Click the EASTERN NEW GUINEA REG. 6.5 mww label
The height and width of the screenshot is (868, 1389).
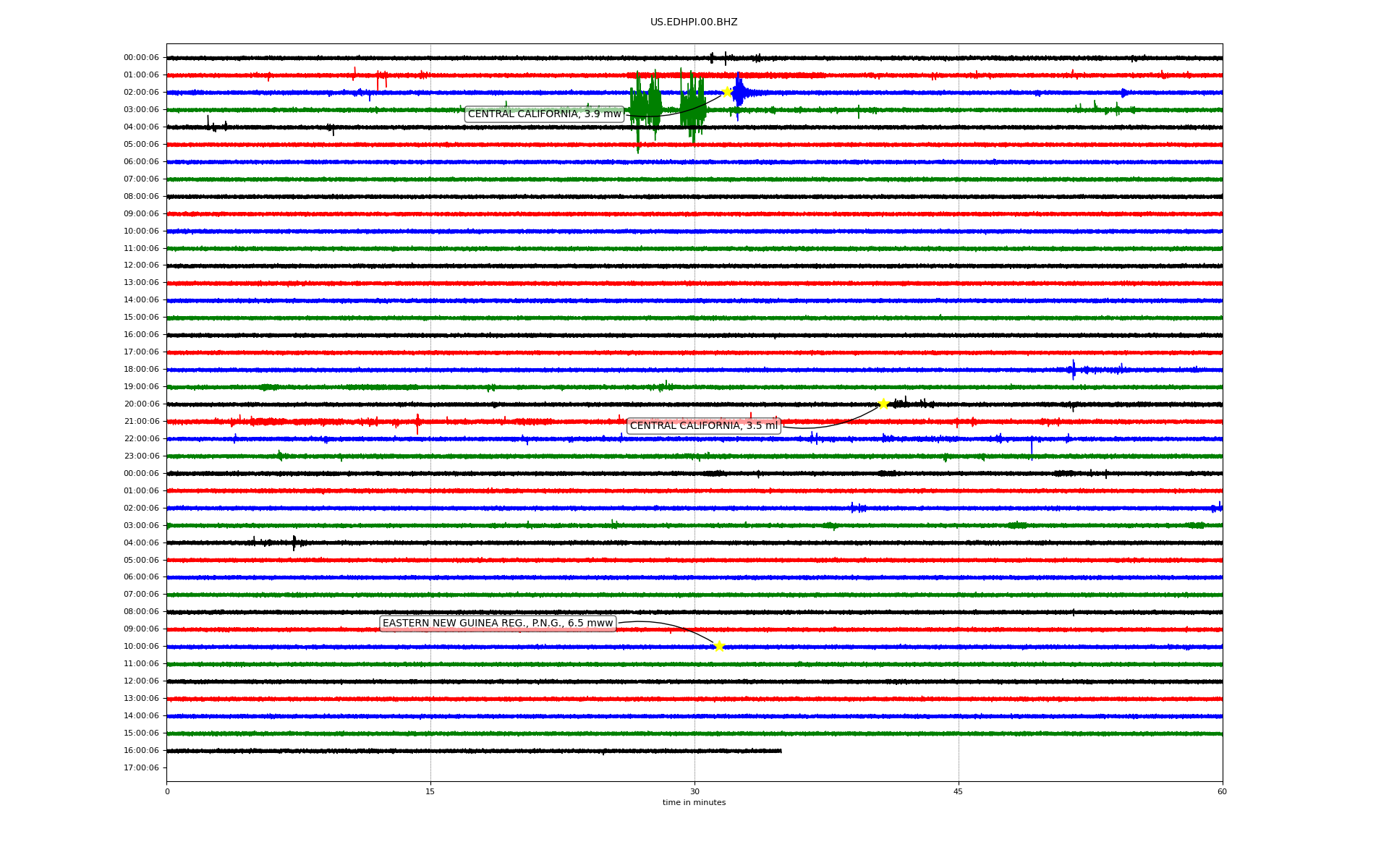(x=498, y=624)
